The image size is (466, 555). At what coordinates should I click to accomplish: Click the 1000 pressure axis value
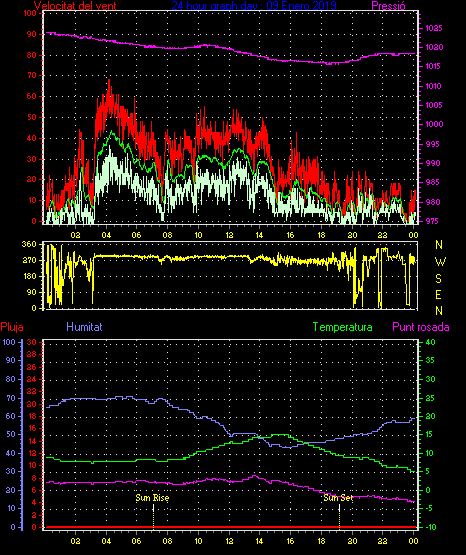coord(434,124)
